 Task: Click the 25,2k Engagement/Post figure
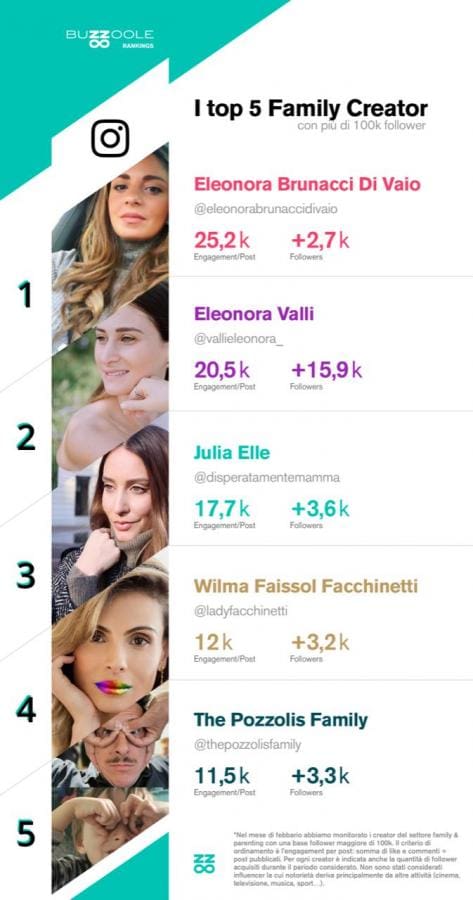(x=224, y=245)
